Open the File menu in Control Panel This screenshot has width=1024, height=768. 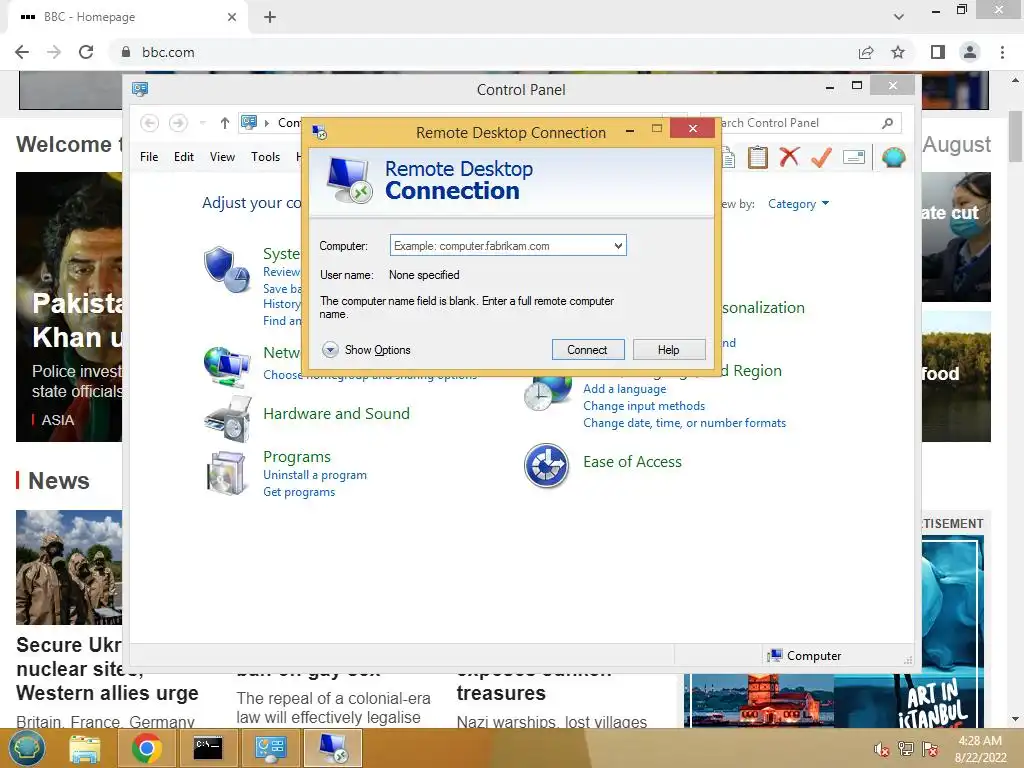[149, 157]
